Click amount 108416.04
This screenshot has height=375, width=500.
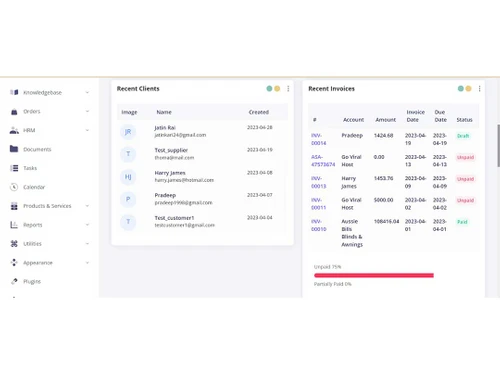click(x=386, y=221)
